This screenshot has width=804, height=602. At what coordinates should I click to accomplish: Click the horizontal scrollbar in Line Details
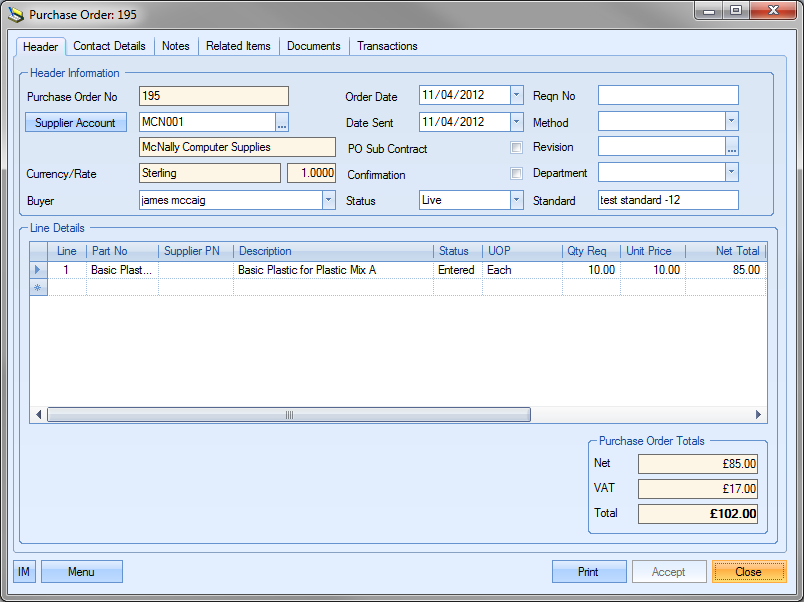point(288,415)
